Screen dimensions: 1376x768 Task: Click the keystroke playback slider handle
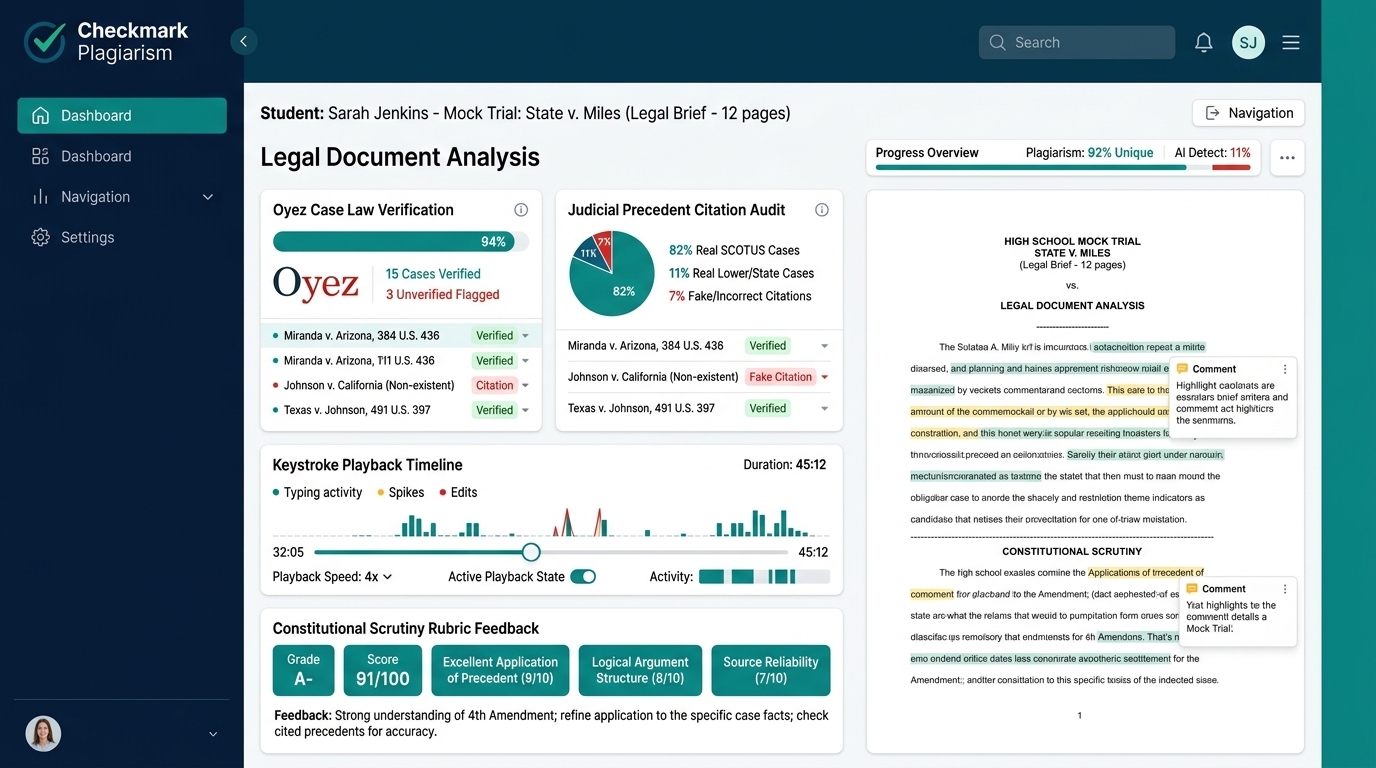tap(531, 552)
